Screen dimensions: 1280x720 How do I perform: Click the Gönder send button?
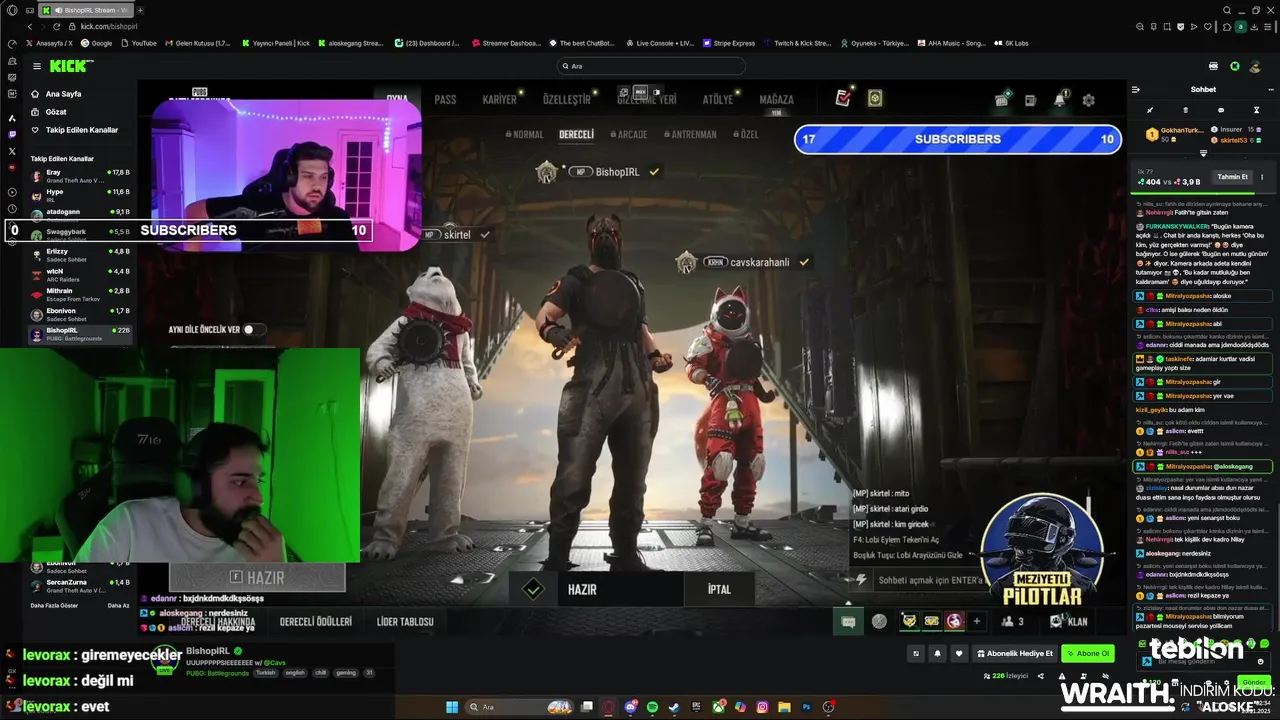(1254, 682)
